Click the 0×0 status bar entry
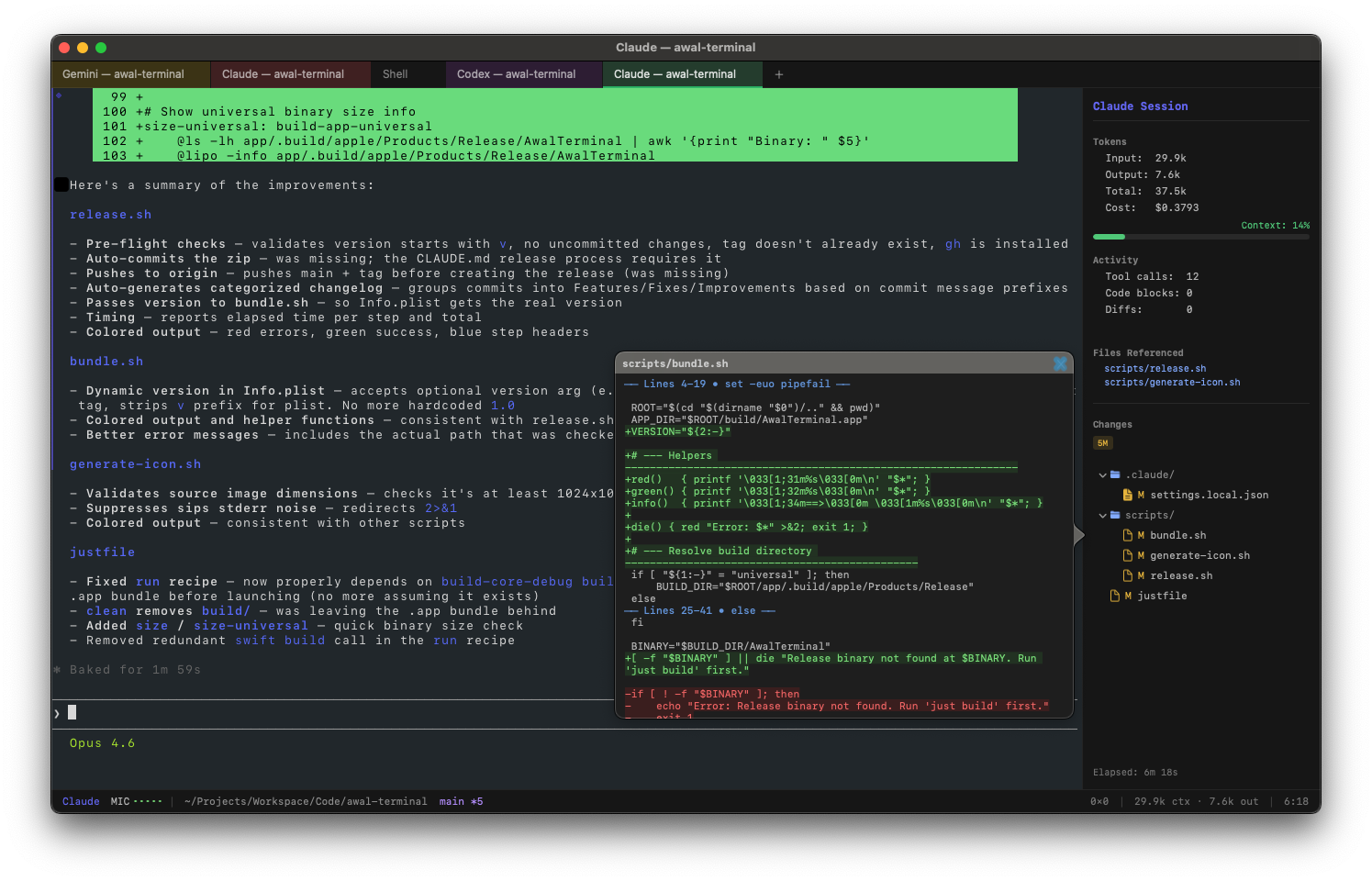Image resolution: width=1372 pixels, height=881 pixels. 1099,801
